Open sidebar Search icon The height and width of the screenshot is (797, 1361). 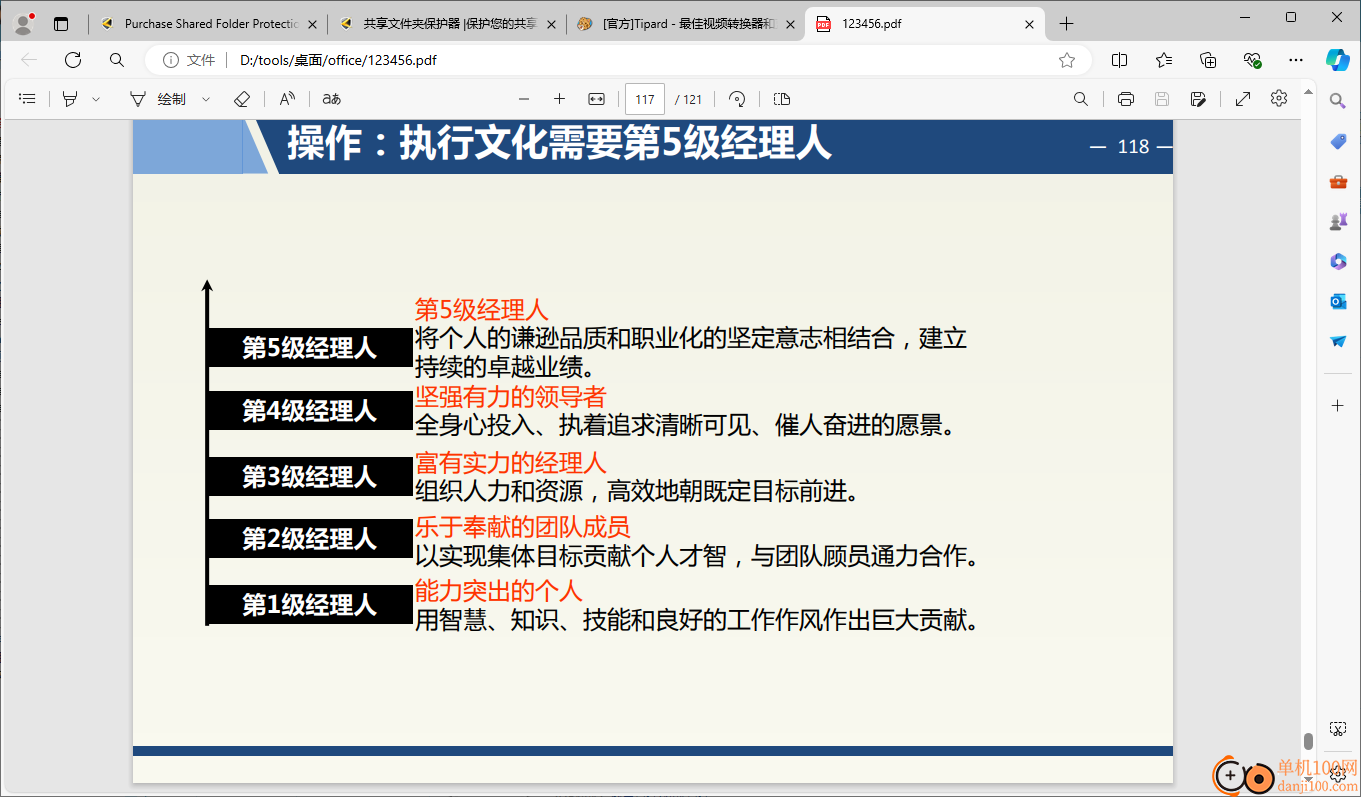(x=1338, y=100)
